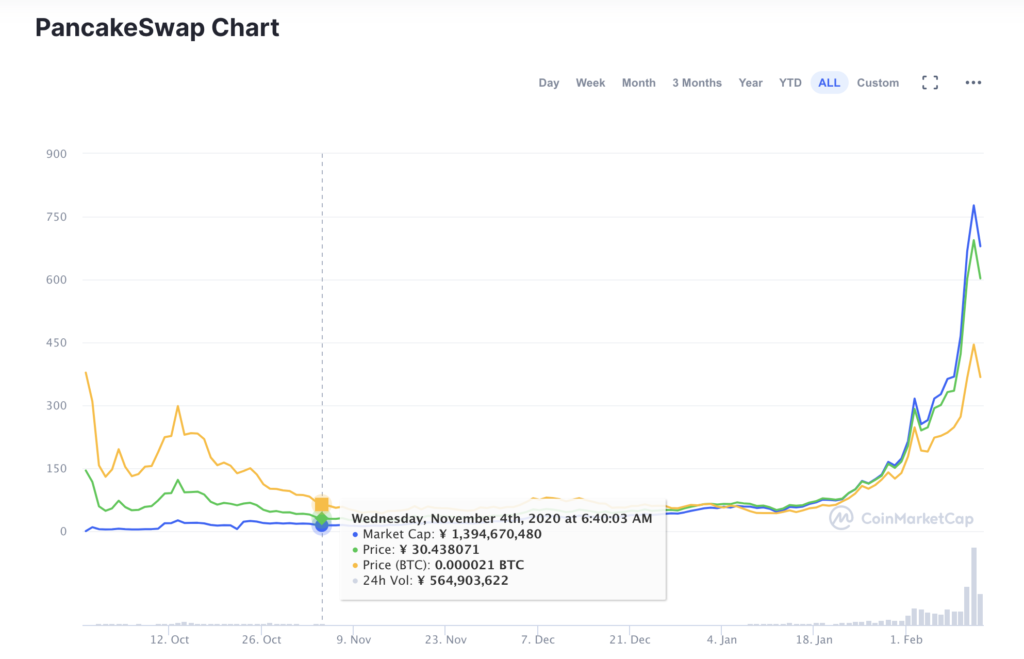Select the ALL time range
This screenshot has width=1024, height=659.
829,83
